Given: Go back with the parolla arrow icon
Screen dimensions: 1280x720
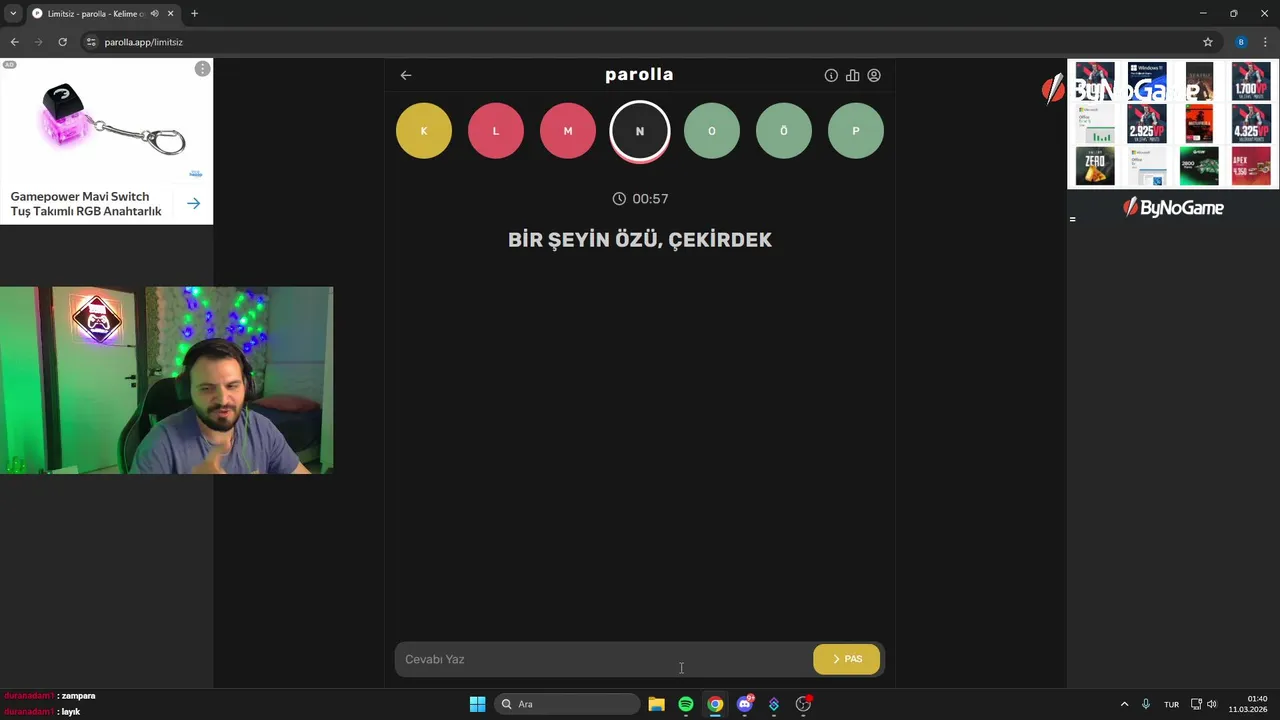Looking at the screenshot, I should (406, 75).
